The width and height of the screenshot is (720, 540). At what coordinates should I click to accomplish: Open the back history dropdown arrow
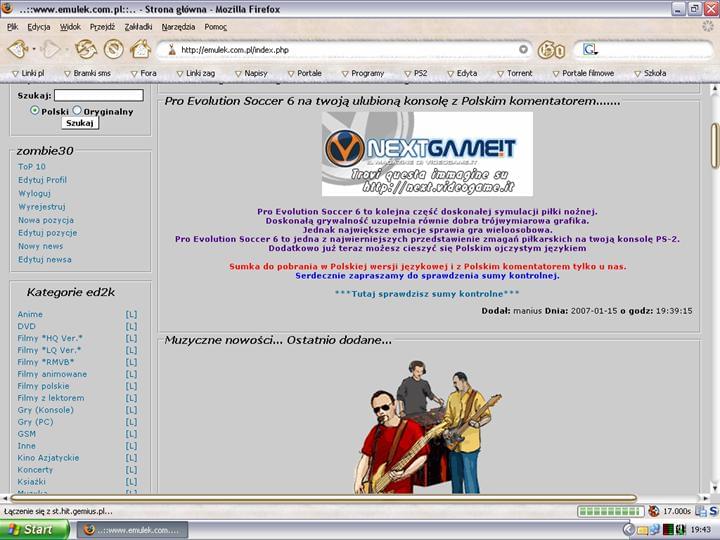click(34, 49)
